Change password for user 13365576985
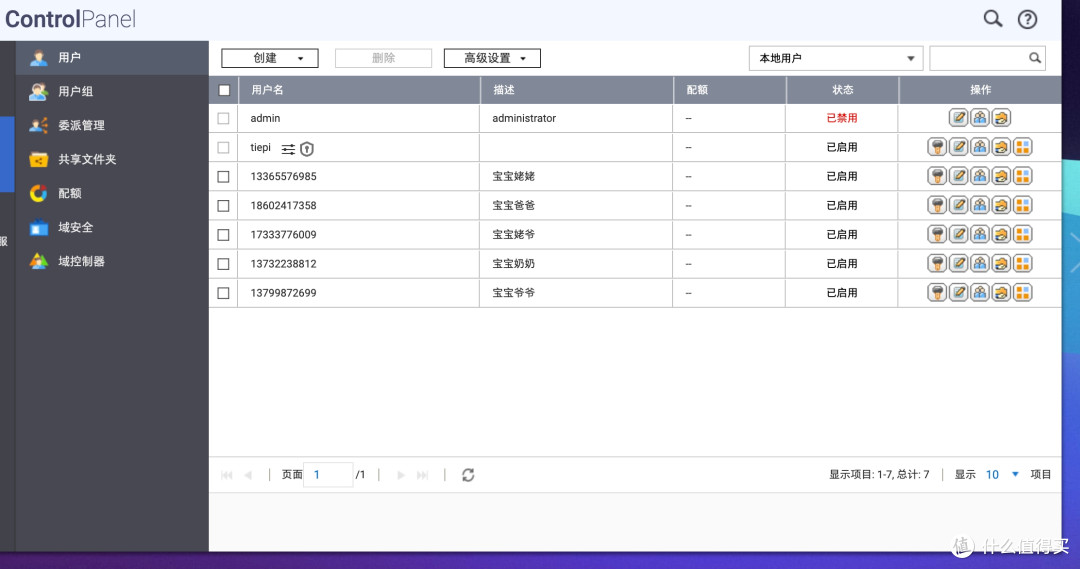 (937, 176)
